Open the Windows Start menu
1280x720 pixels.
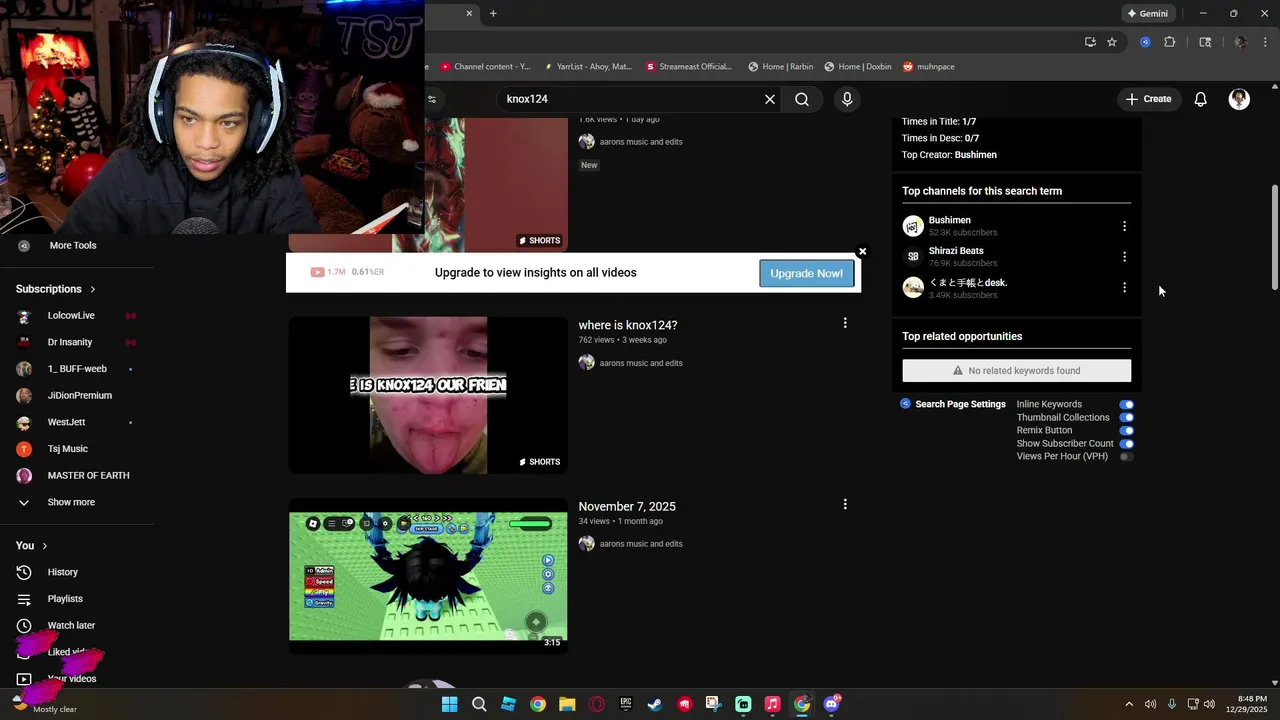click(450, 704)
